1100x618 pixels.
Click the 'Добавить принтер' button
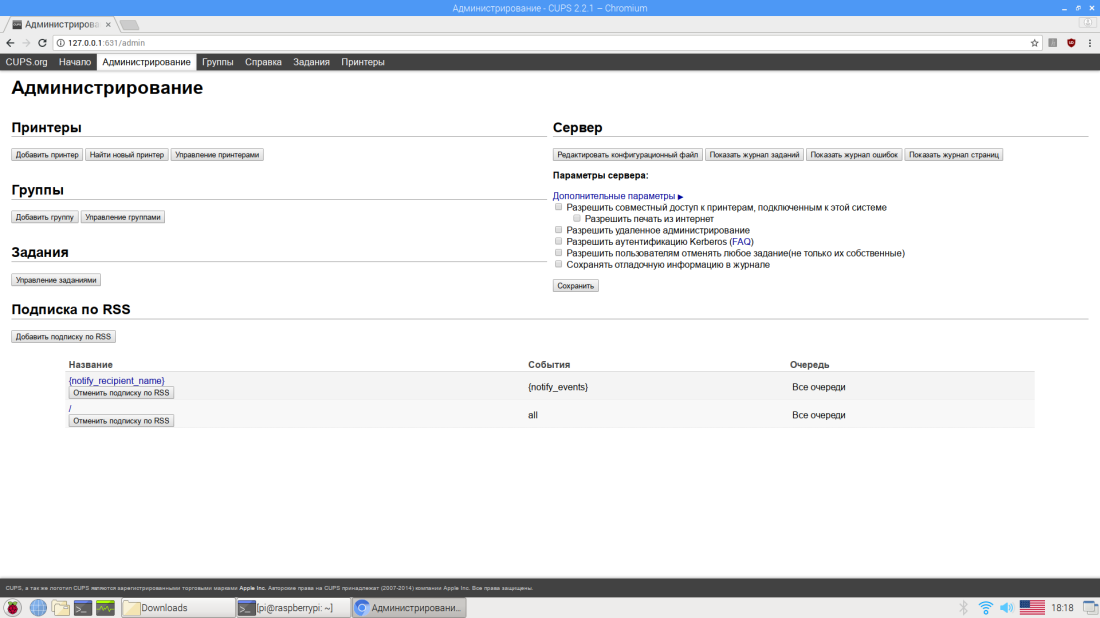[47, 155]
